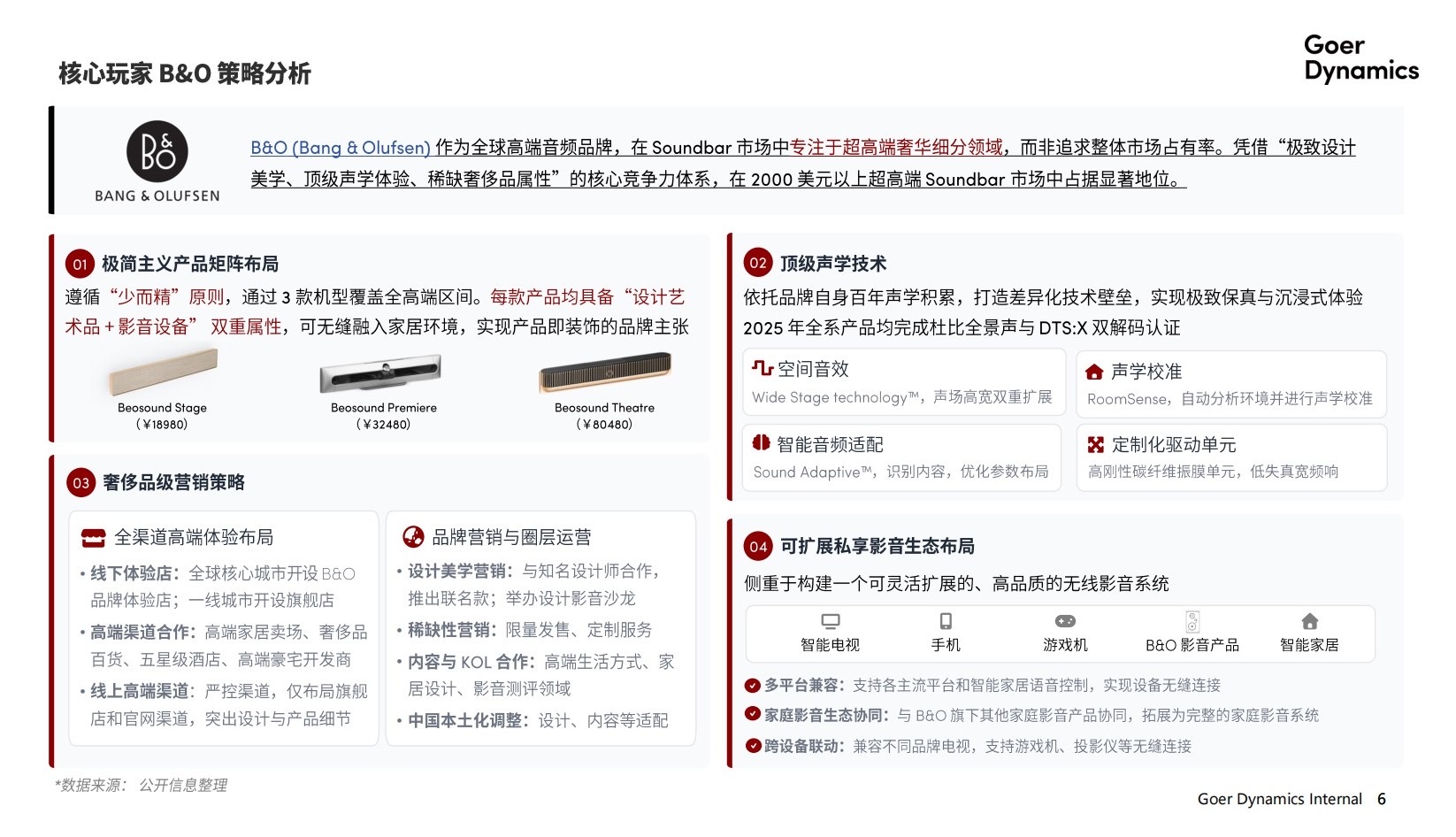1456x837 pixels.
Task: Select the Beosound Theatre product image
Action: tap(605, 372)
